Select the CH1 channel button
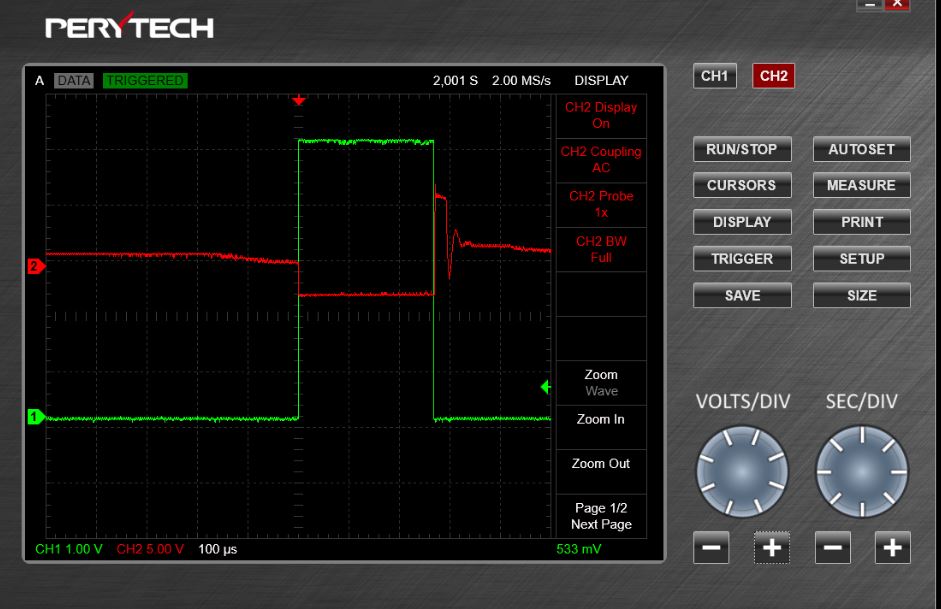This screenshot has width=941, height=609. tap(714, 76)
